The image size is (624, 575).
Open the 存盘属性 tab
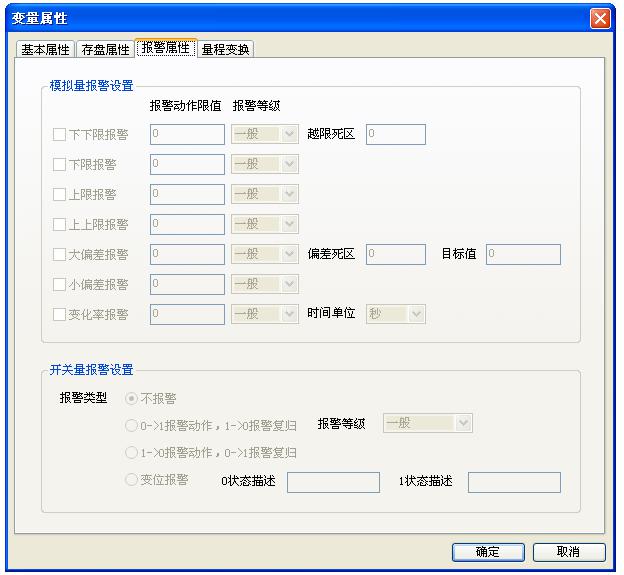tap(105, 49)
